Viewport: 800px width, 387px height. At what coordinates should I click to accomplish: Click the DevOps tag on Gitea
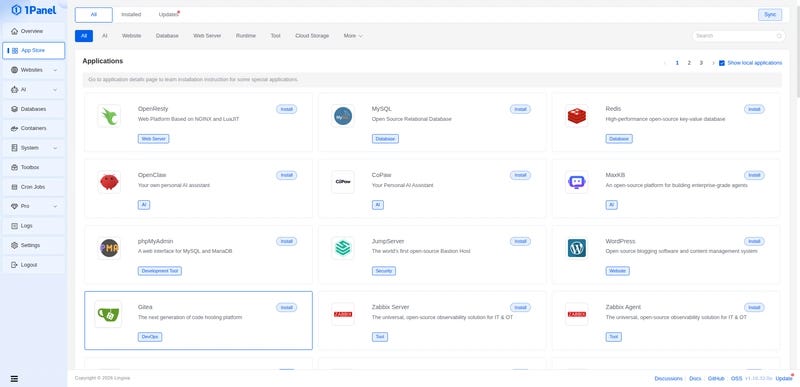click(150, 337)
